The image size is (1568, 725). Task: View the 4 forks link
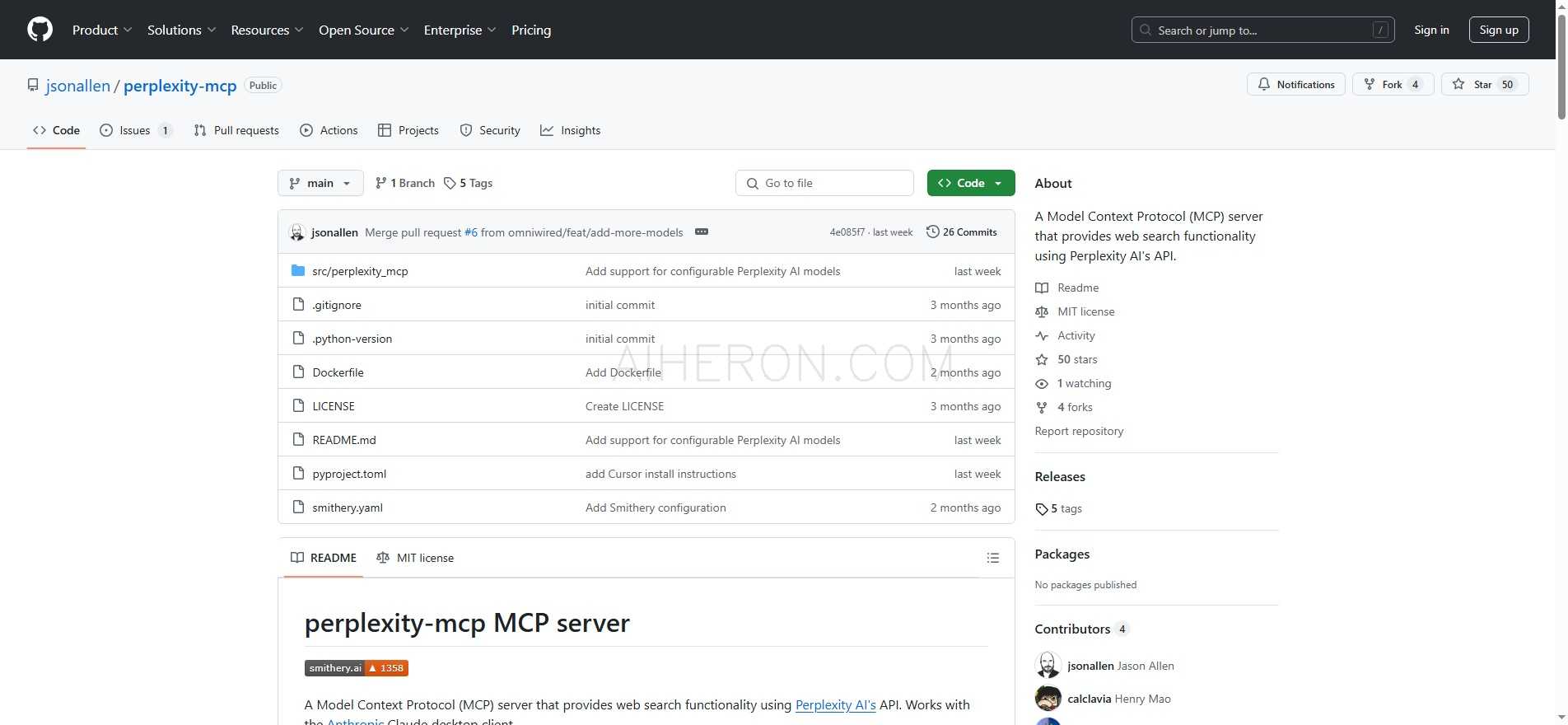click(x=1064, y=407)
